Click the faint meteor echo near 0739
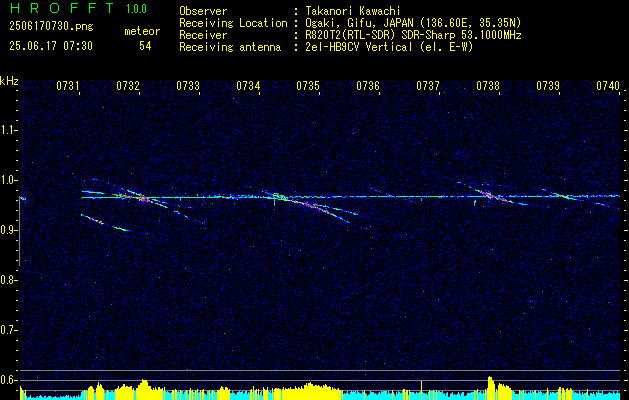 point(564,195)
